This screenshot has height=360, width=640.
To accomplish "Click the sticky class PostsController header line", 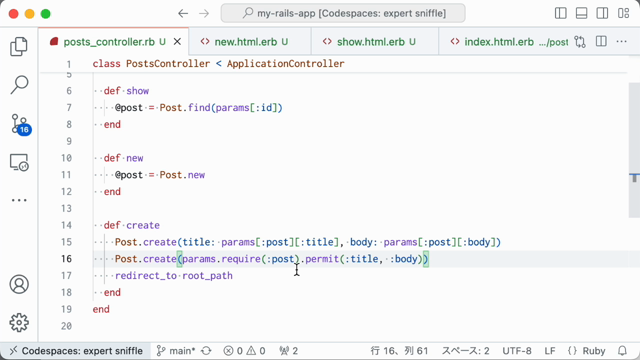I will click(218, 64).
